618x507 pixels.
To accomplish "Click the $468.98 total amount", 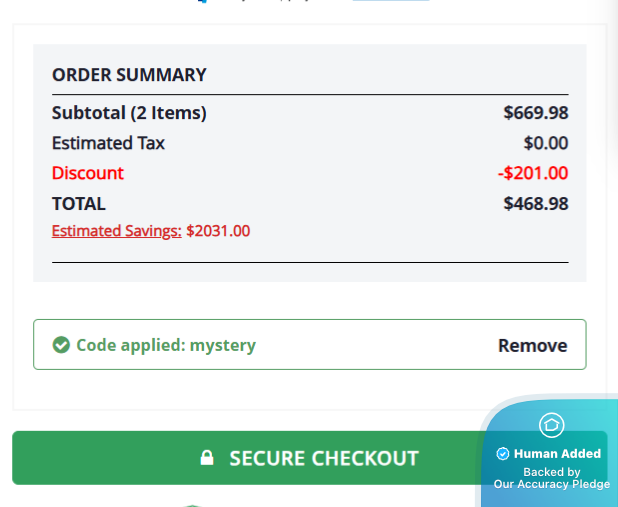I will (x=535, y=204).
